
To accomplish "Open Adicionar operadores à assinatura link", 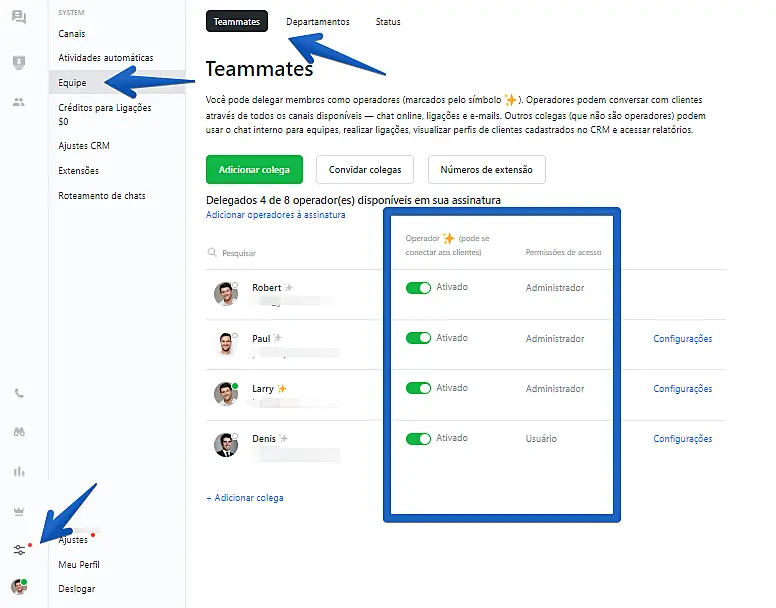I will (x=276, y=215).
